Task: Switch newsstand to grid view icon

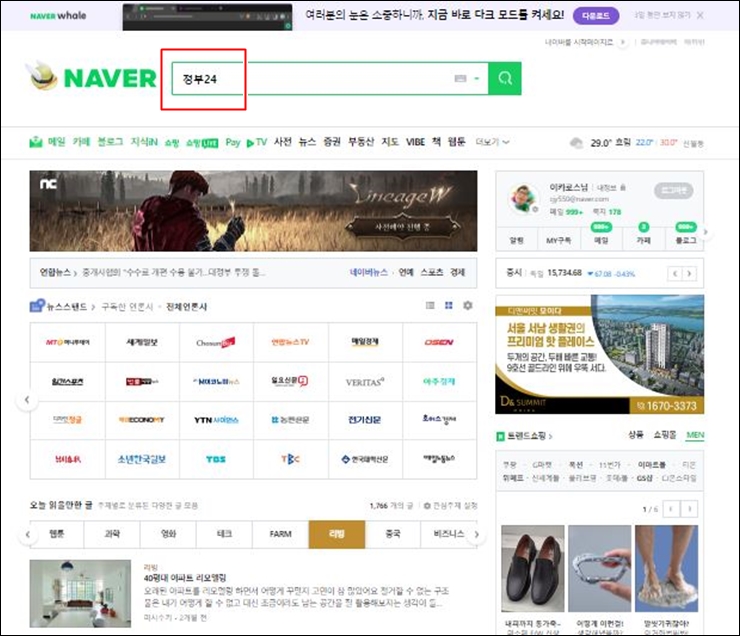Action: [x=449, y=306]
